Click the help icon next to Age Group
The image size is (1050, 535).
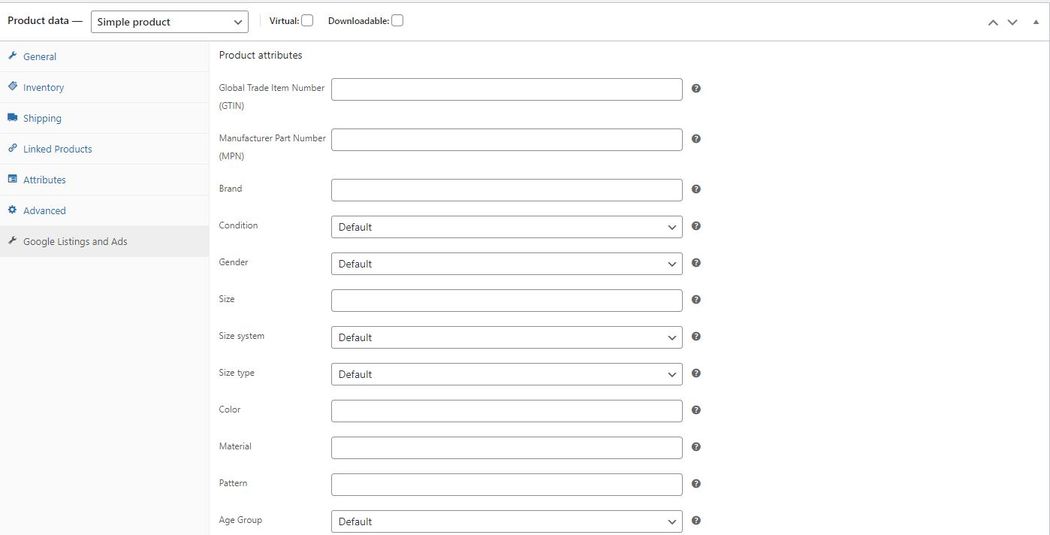[x=696, y=521]
